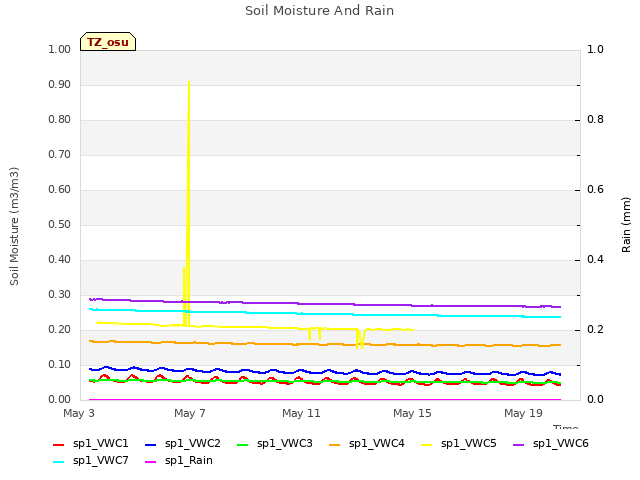This screenshot has width=640, height=480.
Task: Click the 0.2 right axis tick label
Action: click(596, 330)
